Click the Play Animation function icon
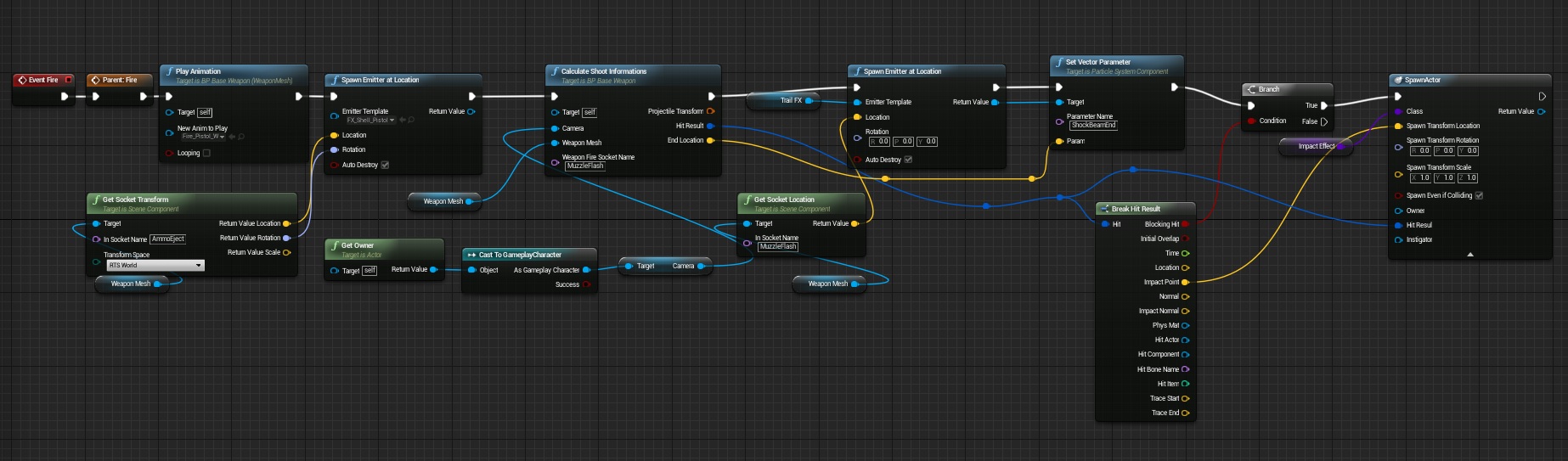This screenshot has width=1568, height=461. click(170, 71)
